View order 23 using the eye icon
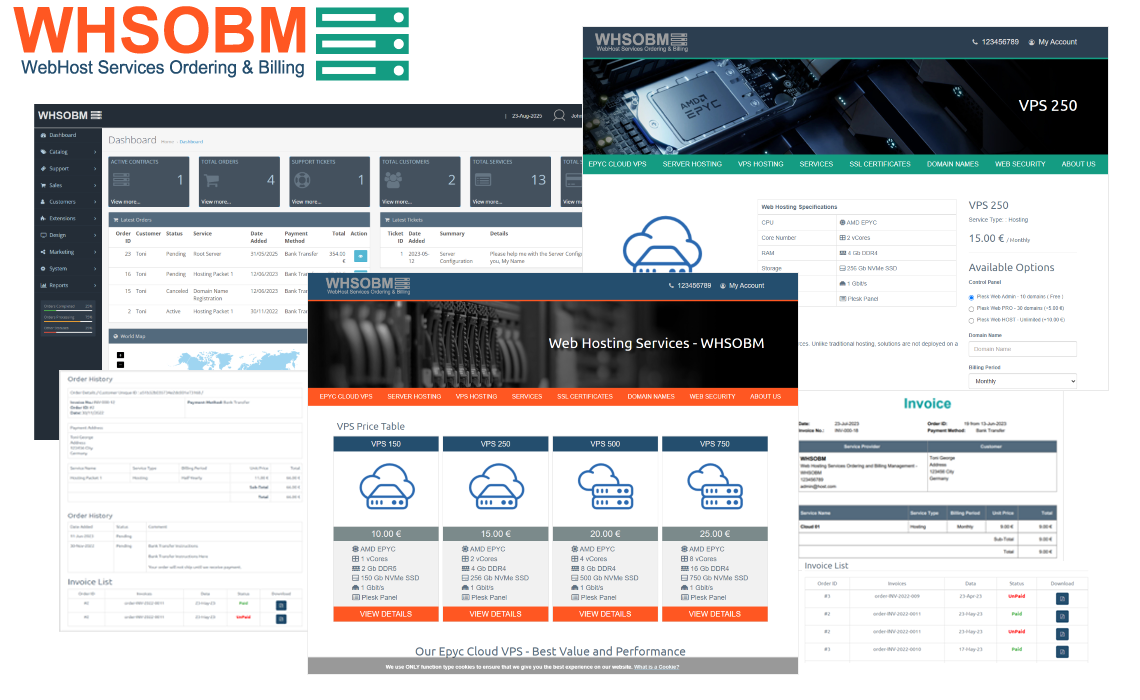Screen dimensions: 1140x700 click(360, 257)
